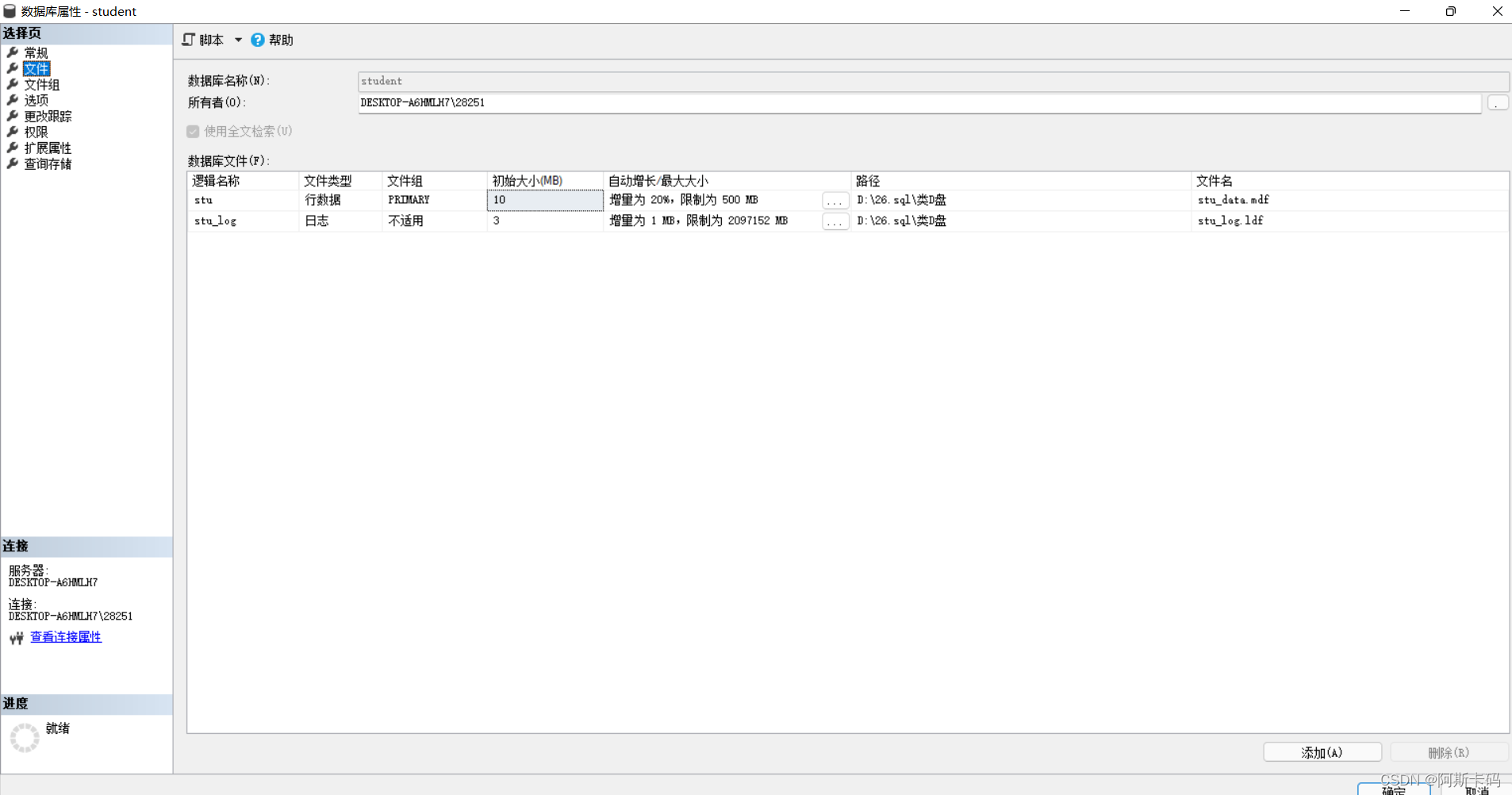This screenshot has width=1512, height=795.
Task: Click the 帮助 toolbar label
Action: point(281,40)
